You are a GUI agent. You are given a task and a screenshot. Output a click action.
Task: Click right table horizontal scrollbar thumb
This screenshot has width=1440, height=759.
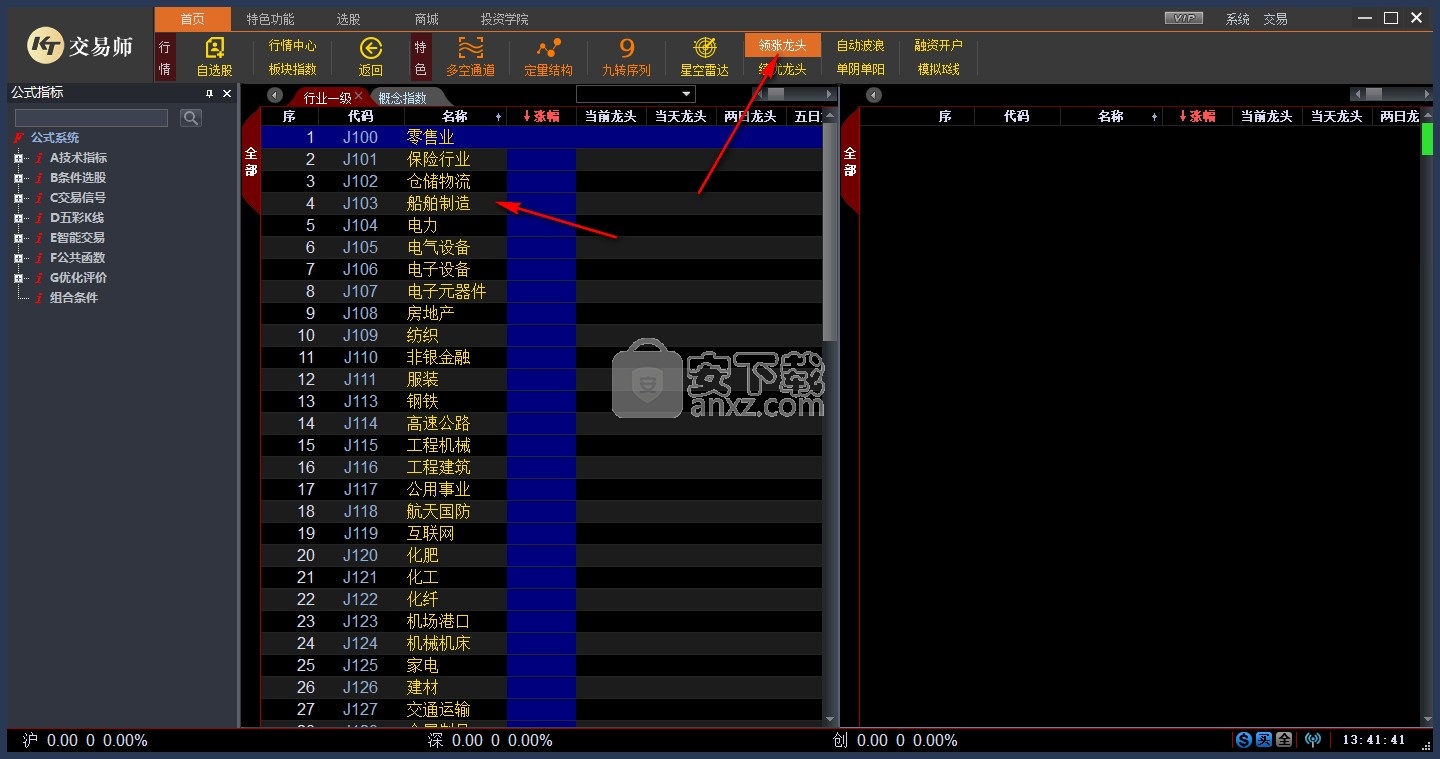point(1373,94)
